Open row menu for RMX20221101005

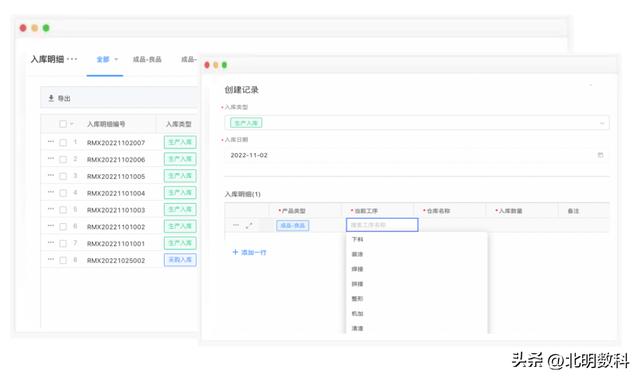[x=51, y=175]
